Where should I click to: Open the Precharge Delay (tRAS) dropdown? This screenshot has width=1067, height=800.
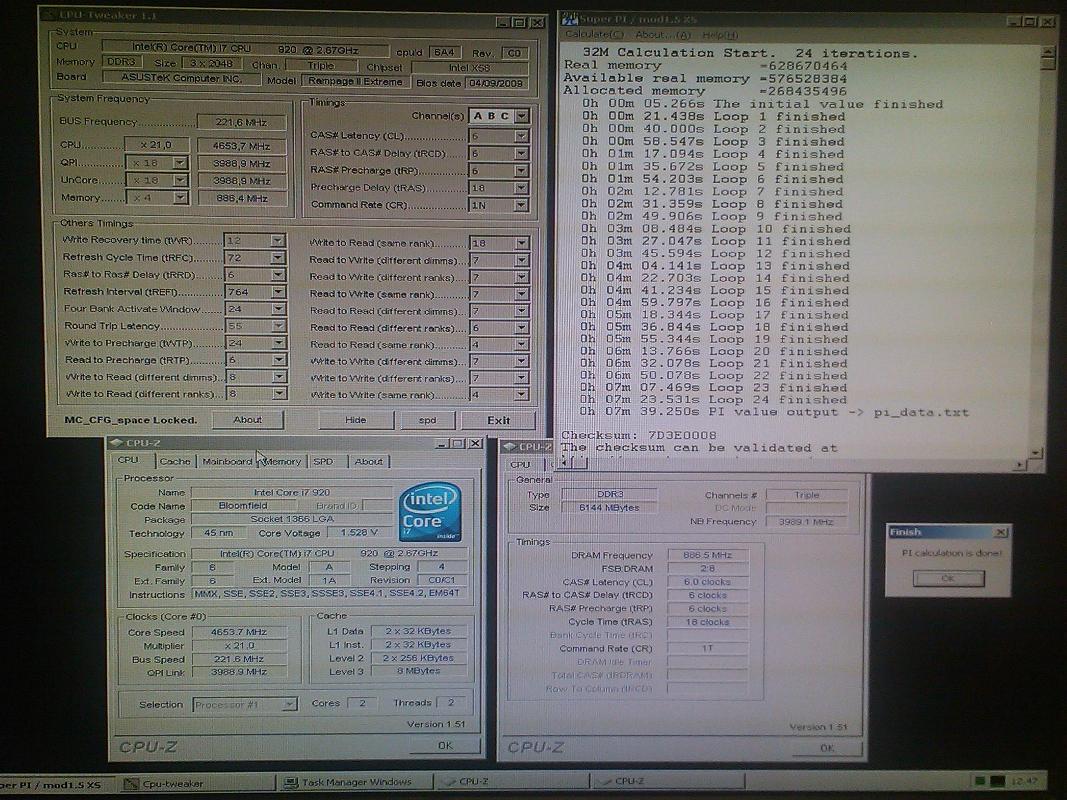pyautogui.click(x=521, y=188)
